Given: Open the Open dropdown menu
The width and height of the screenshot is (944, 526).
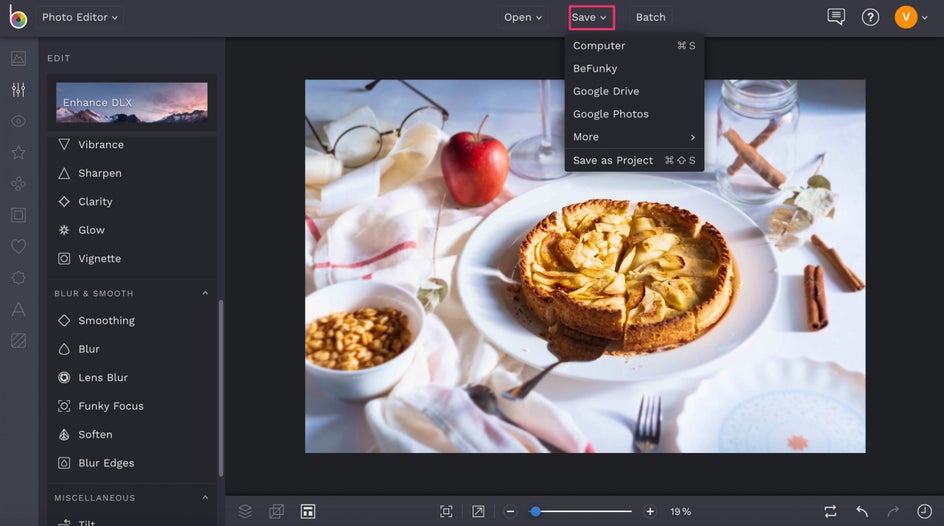Looking at the screenshot, I should (x=523, y=17).
